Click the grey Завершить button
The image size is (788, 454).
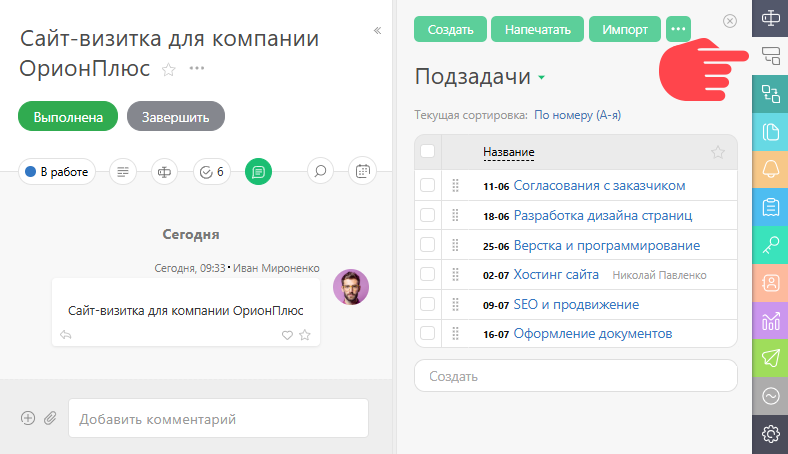(175, 117)
